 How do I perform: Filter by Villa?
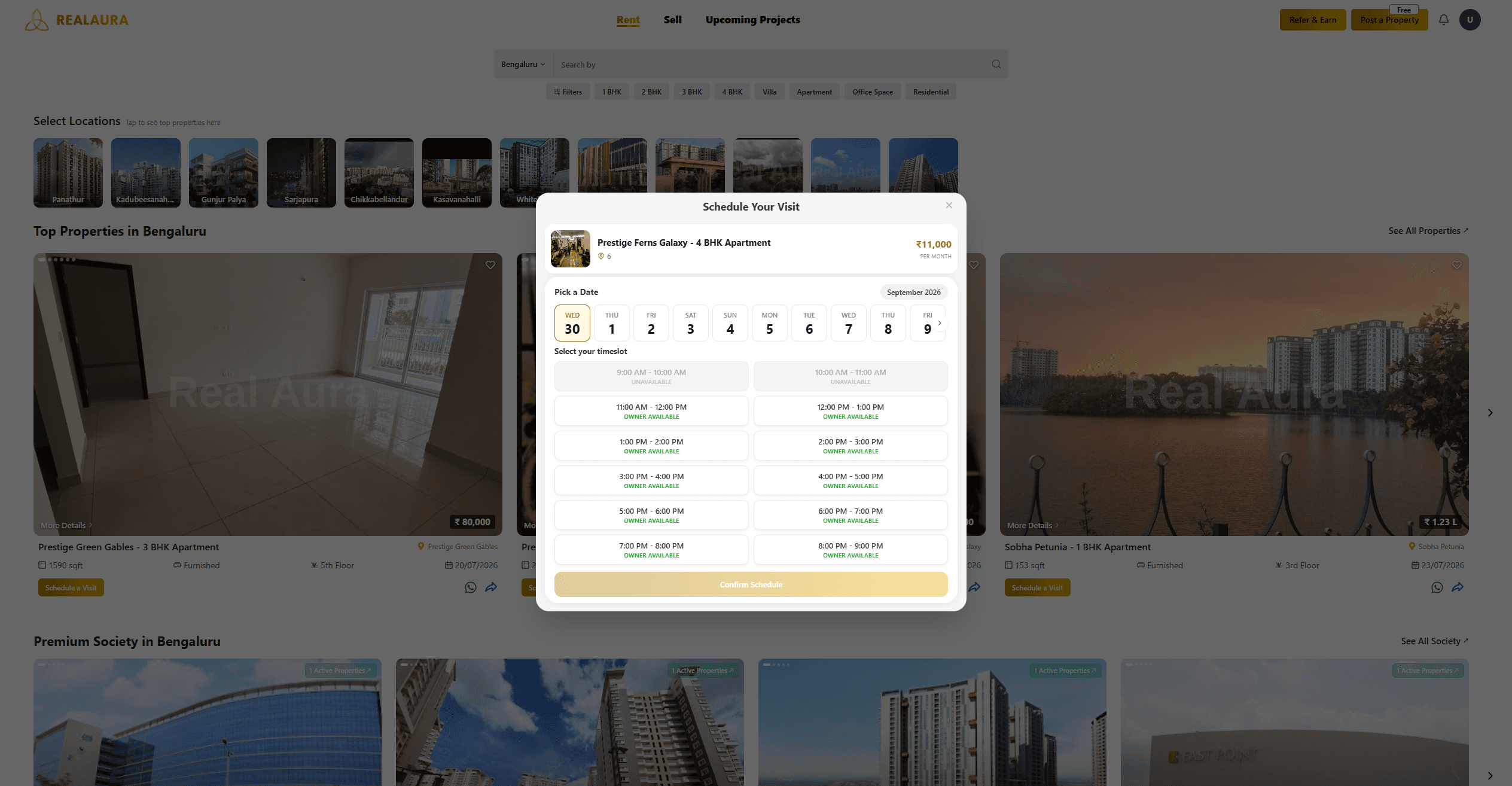(769, 92)
